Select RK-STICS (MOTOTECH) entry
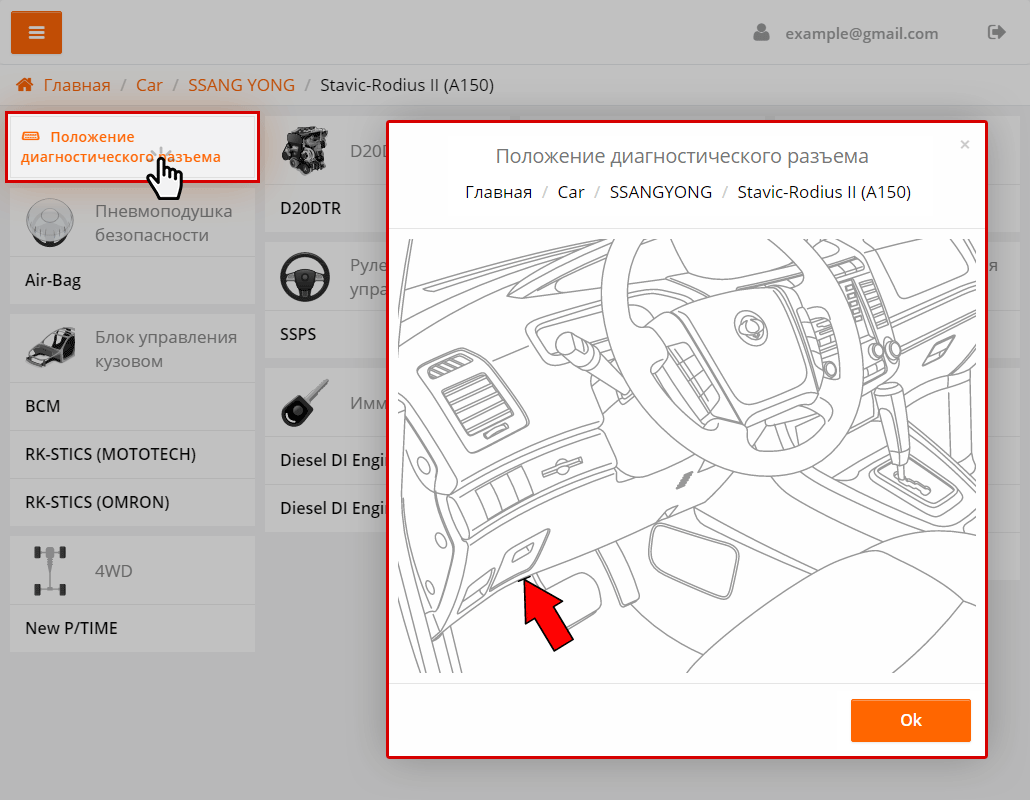This screenshot has width=1030, height=800. 110,455
